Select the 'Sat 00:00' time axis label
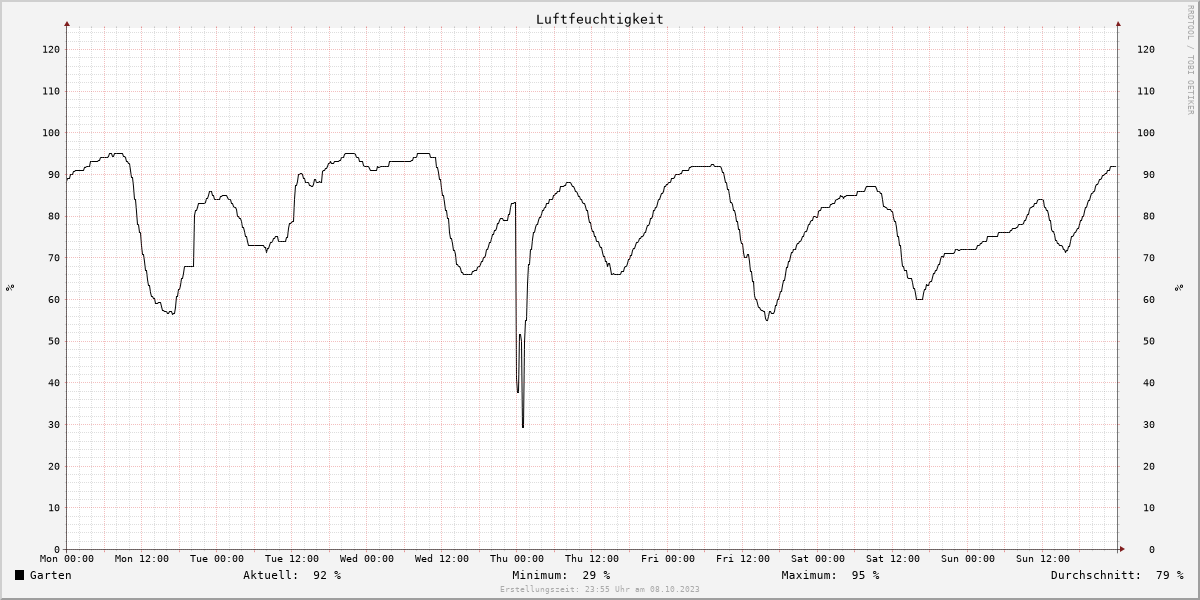This screenshot has height=600, width=1200. pos(818,559)
